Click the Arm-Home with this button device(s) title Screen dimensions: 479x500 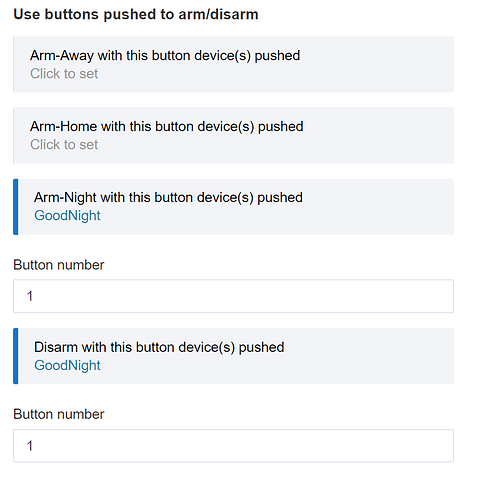(x=167, y=127)
